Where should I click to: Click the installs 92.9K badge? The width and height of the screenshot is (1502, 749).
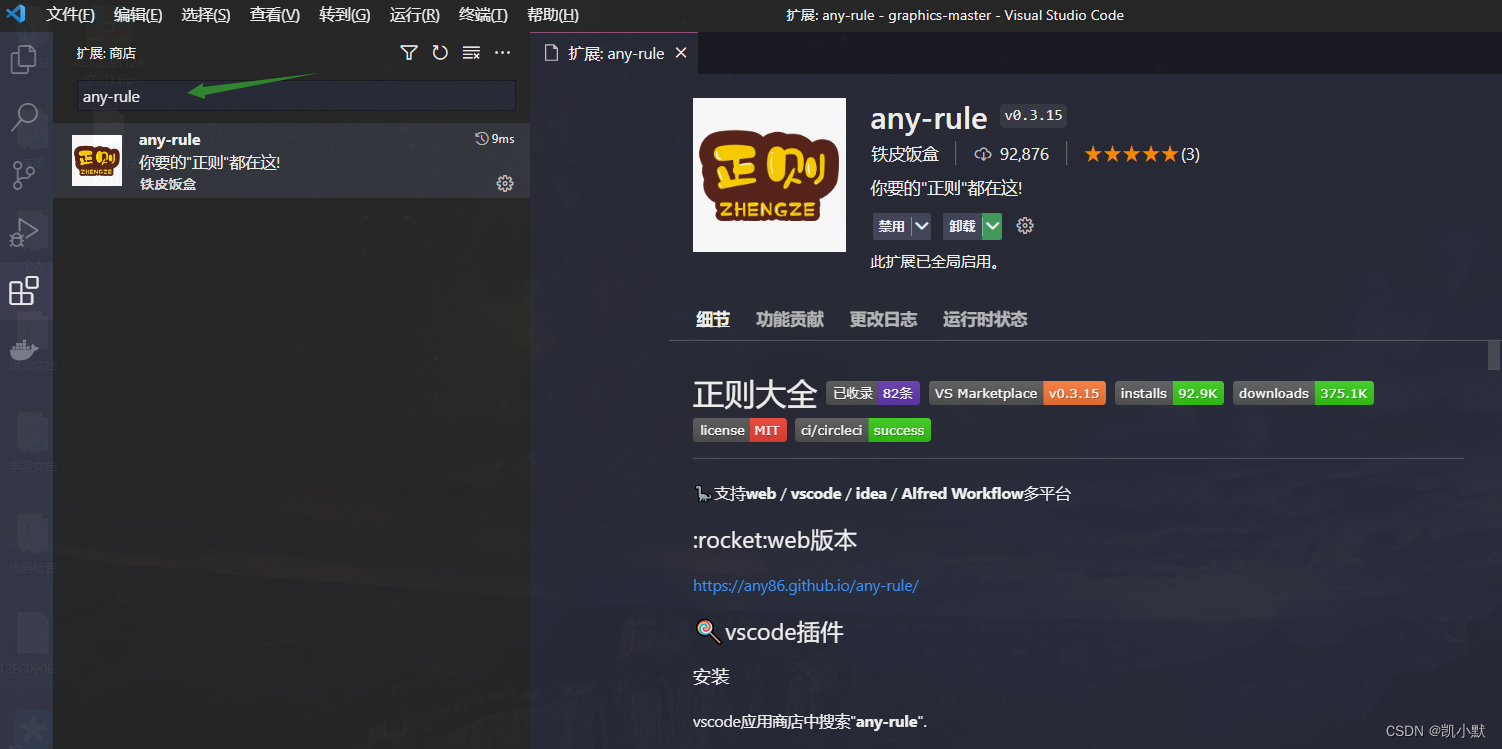coord(1169,393)
